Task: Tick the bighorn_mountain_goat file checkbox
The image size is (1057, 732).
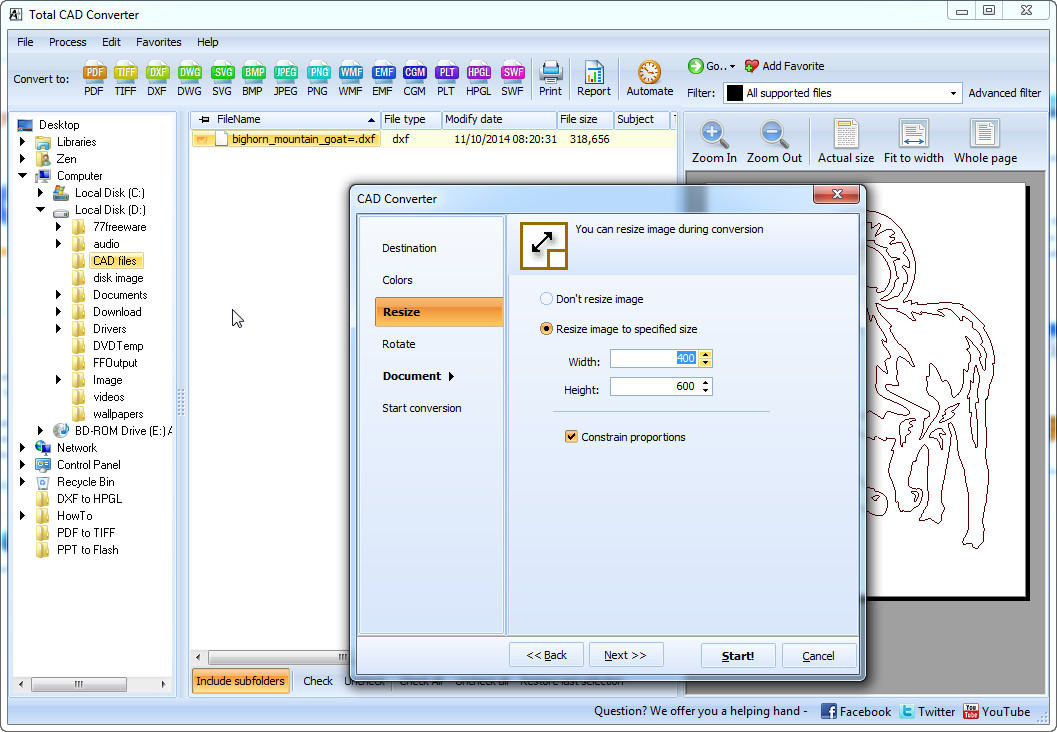Action: [202, 140]
